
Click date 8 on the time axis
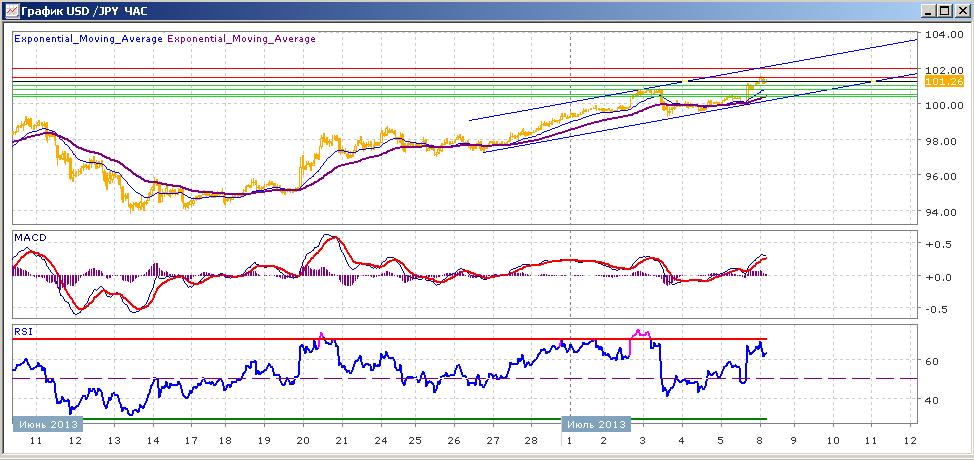759,440
